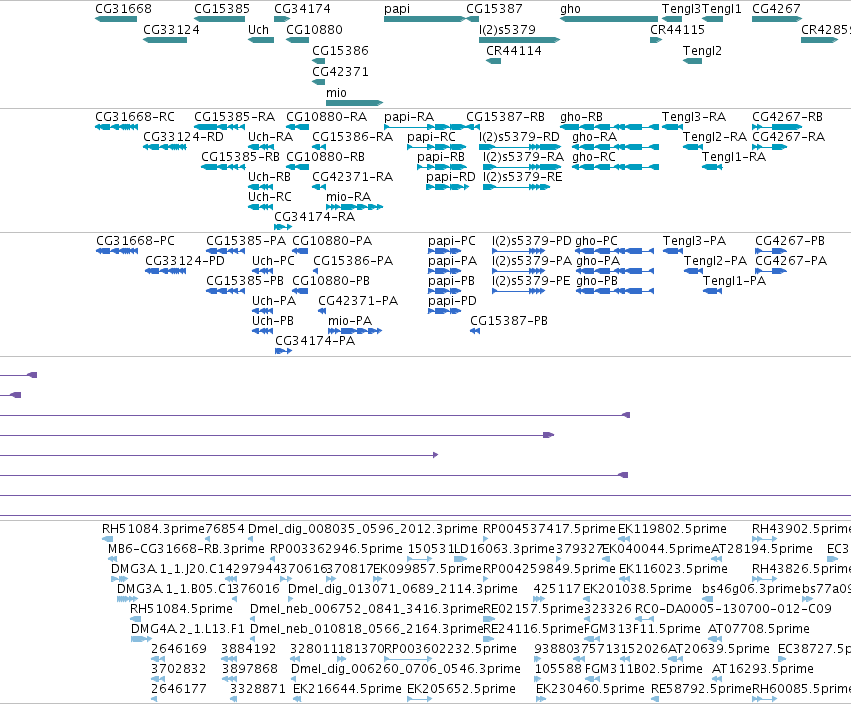Select the RH51084.5prime EST label
This screenshot has width=851, height=704.
[181, 609]
